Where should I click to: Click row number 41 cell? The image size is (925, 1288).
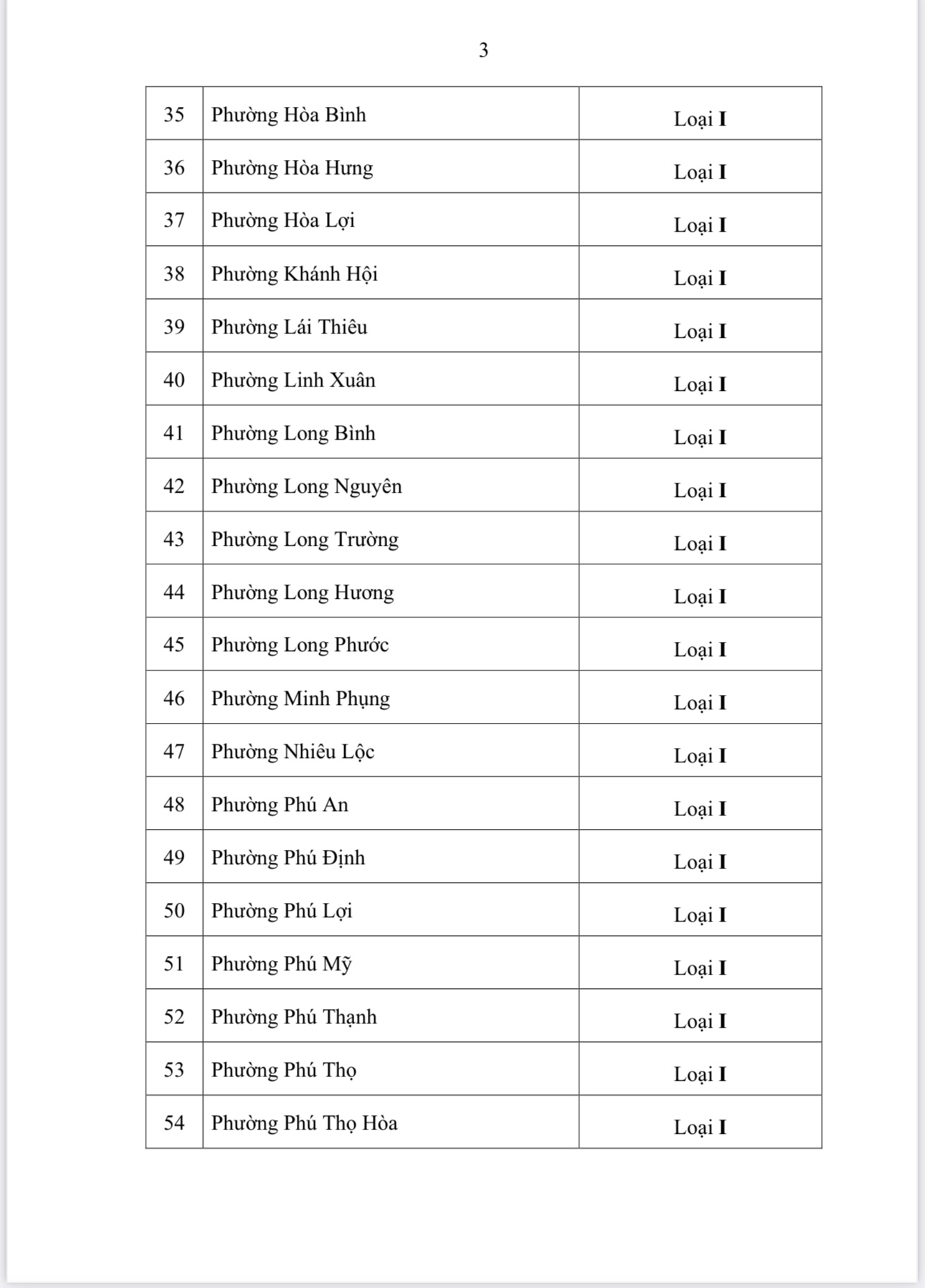[x=174, y=432]
